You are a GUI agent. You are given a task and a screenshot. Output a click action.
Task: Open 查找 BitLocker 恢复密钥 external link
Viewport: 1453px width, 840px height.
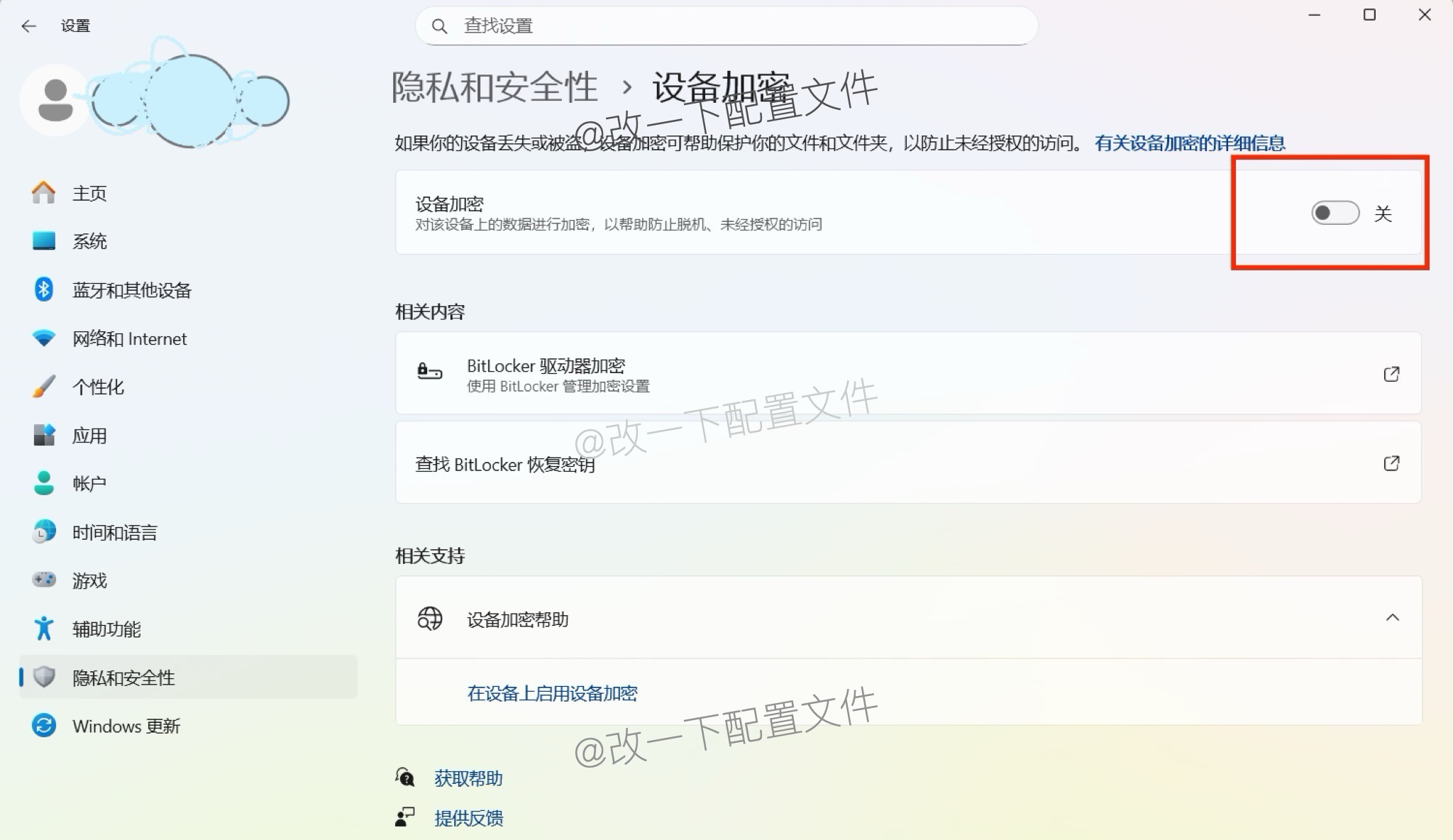coord(1392,463)
